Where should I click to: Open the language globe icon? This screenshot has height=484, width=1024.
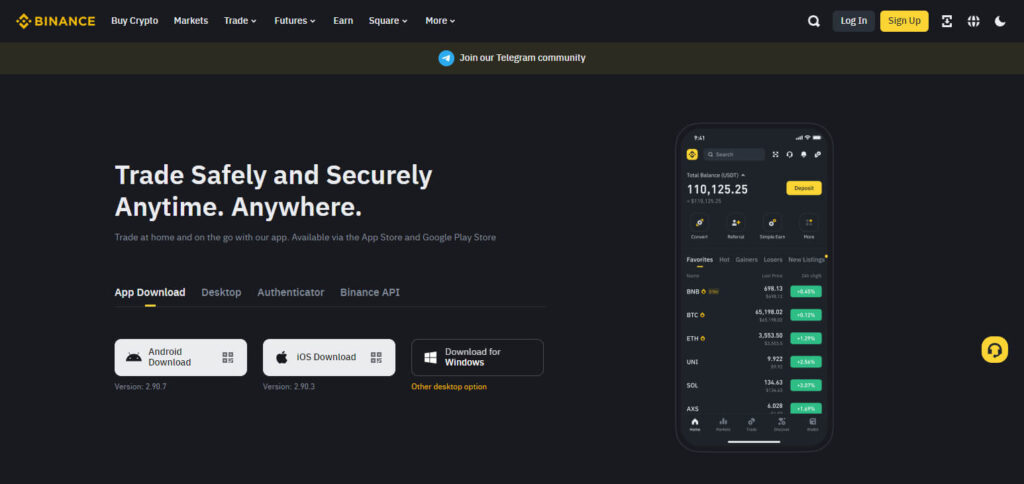click(973, 21)
